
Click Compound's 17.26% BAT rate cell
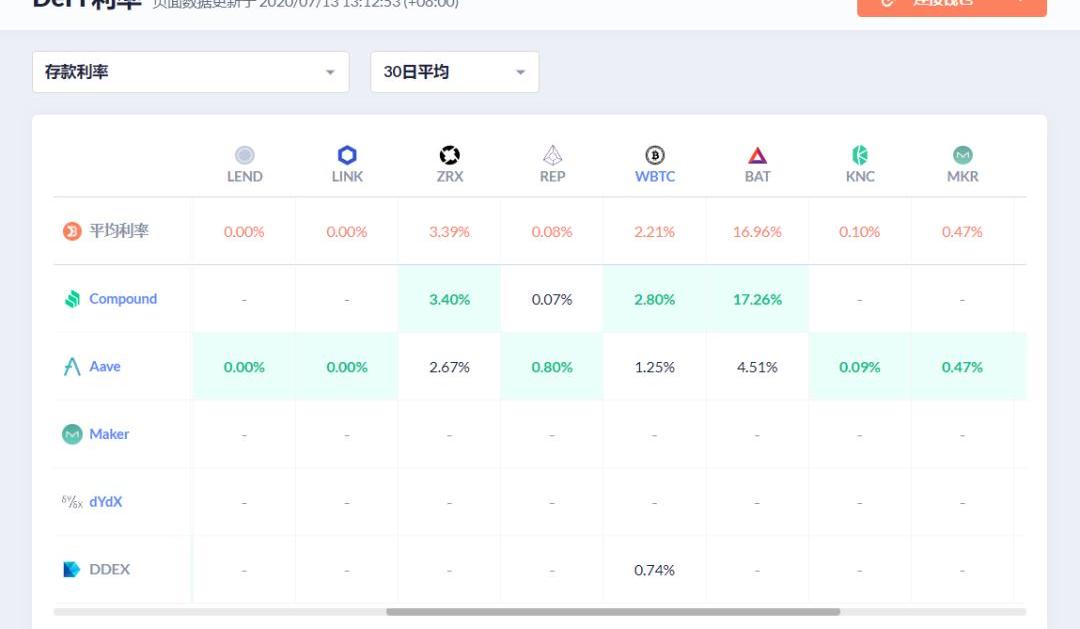(x=757, y=299)
